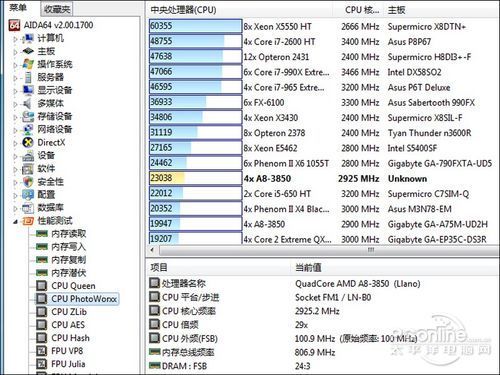Screen dimensions: 500x375
Task: Click the 内存写入 memory chip icon
Action: (x=42, y=247)
